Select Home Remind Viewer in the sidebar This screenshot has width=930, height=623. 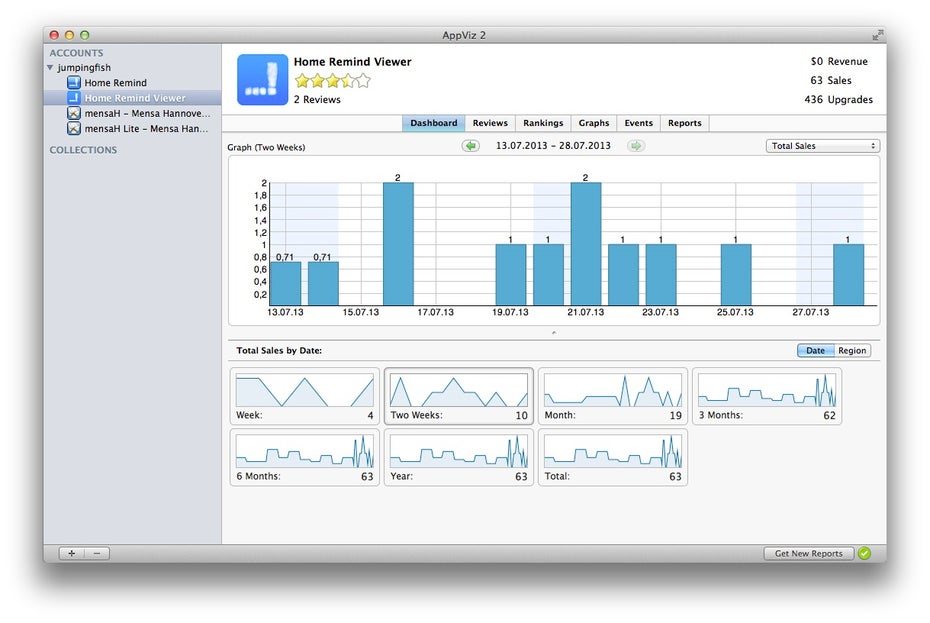[x=133, y=98]
